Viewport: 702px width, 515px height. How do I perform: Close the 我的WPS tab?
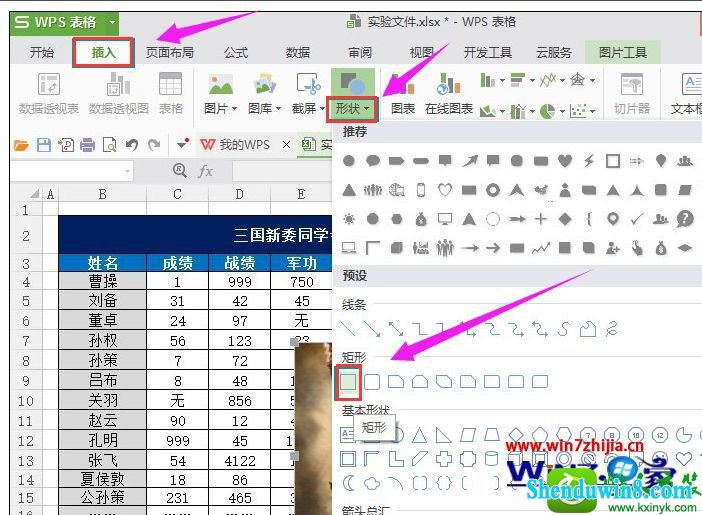click(x=286, y=145)
